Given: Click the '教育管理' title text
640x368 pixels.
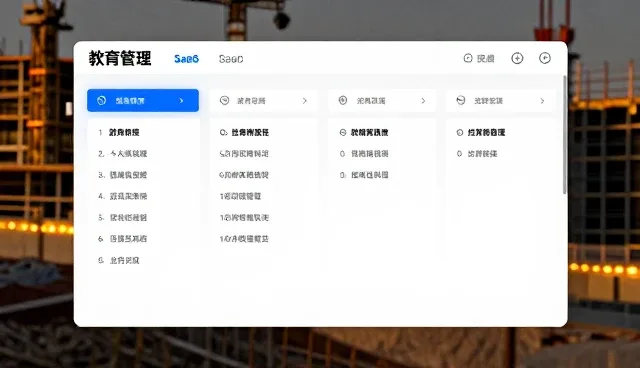Looking at the screenshot, I should point(120,58).
